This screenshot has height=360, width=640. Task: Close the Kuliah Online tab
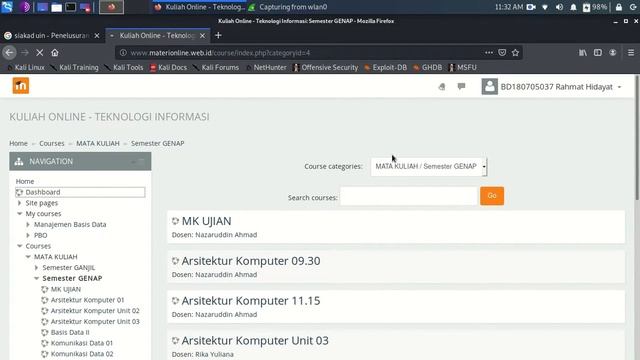click(202, 36)
